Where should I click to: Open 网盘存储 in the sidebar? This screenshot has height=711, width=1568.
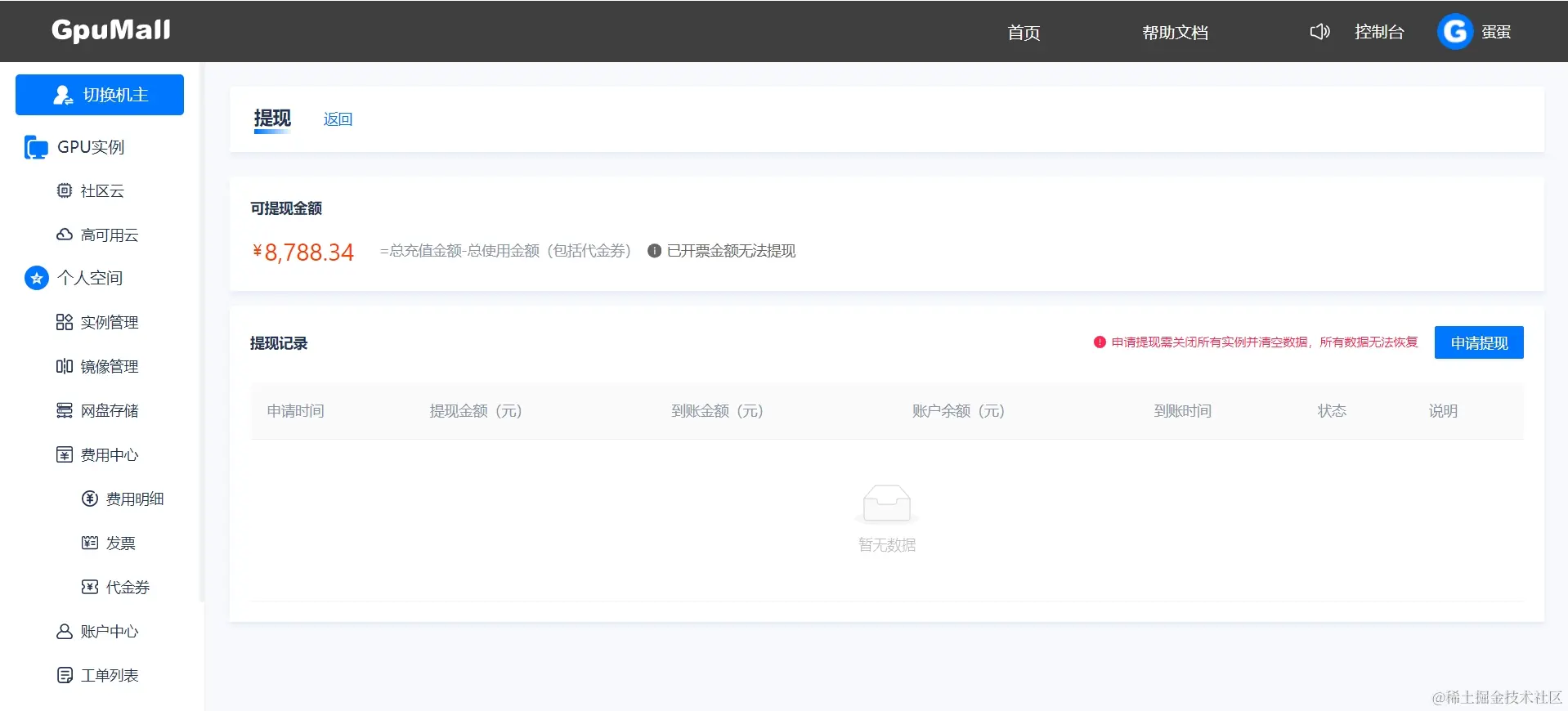click(x=110, y=410)
